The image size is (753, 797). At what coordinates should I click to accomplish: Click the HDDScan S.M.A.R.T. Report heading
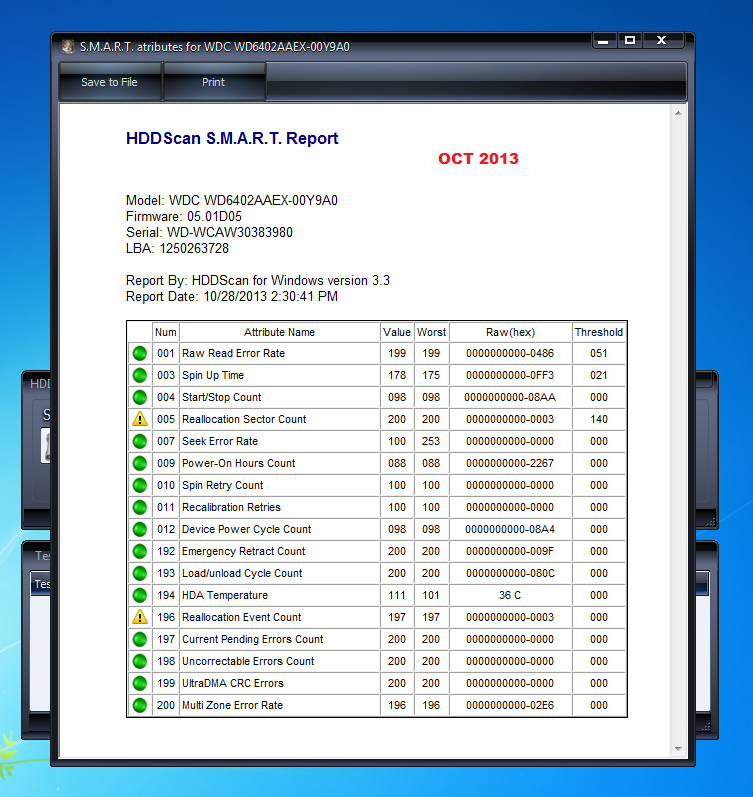[x=232, y=138]
